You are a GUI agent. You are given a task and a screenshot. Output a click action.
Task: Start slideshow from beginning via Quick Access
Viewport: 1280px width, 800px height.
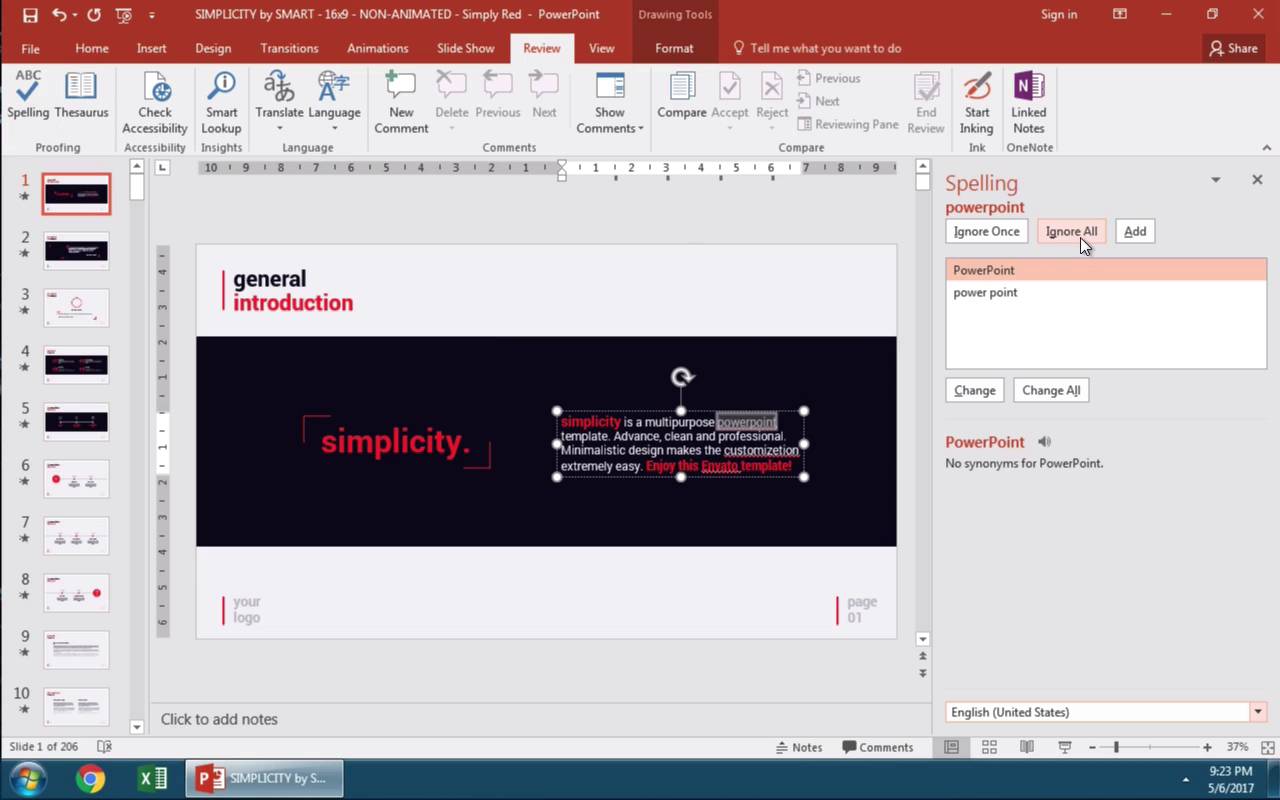click(x=123, y=15)
